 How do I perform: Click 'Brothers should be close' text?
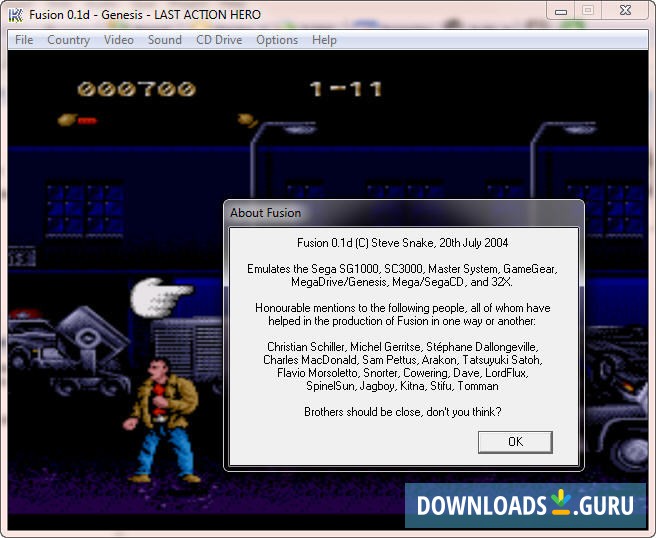(x=402, y=412)
